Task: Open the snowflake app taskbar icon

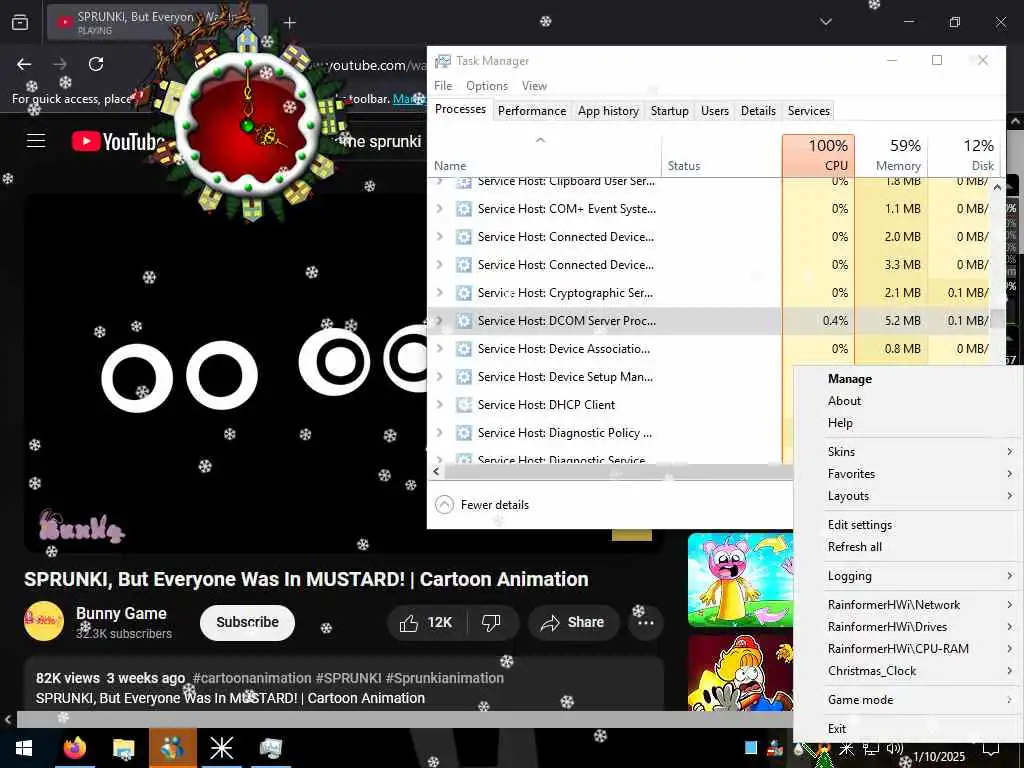Action: click(221, 748)
